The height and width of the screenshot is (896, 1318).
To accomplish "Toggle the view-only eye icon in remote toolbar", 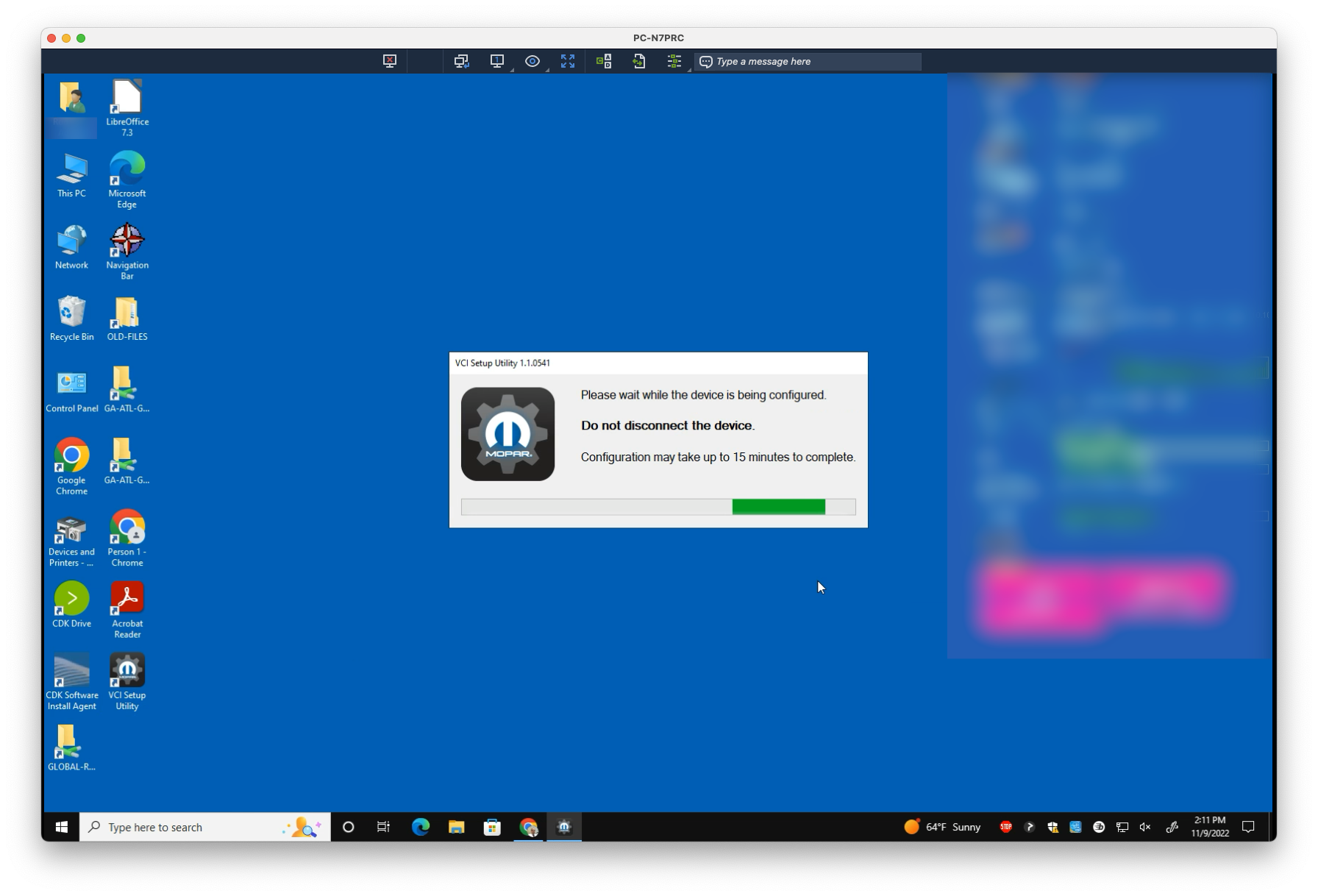I will pos(532,62).
